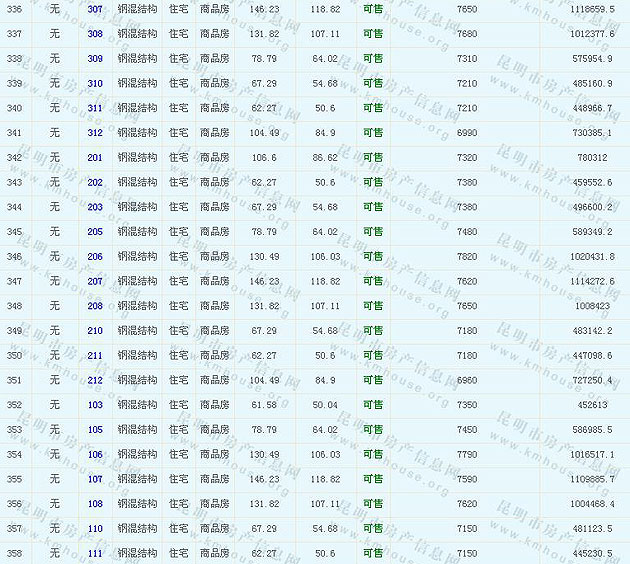
Task: Click the room 203 link
Action: coord(95,207)
